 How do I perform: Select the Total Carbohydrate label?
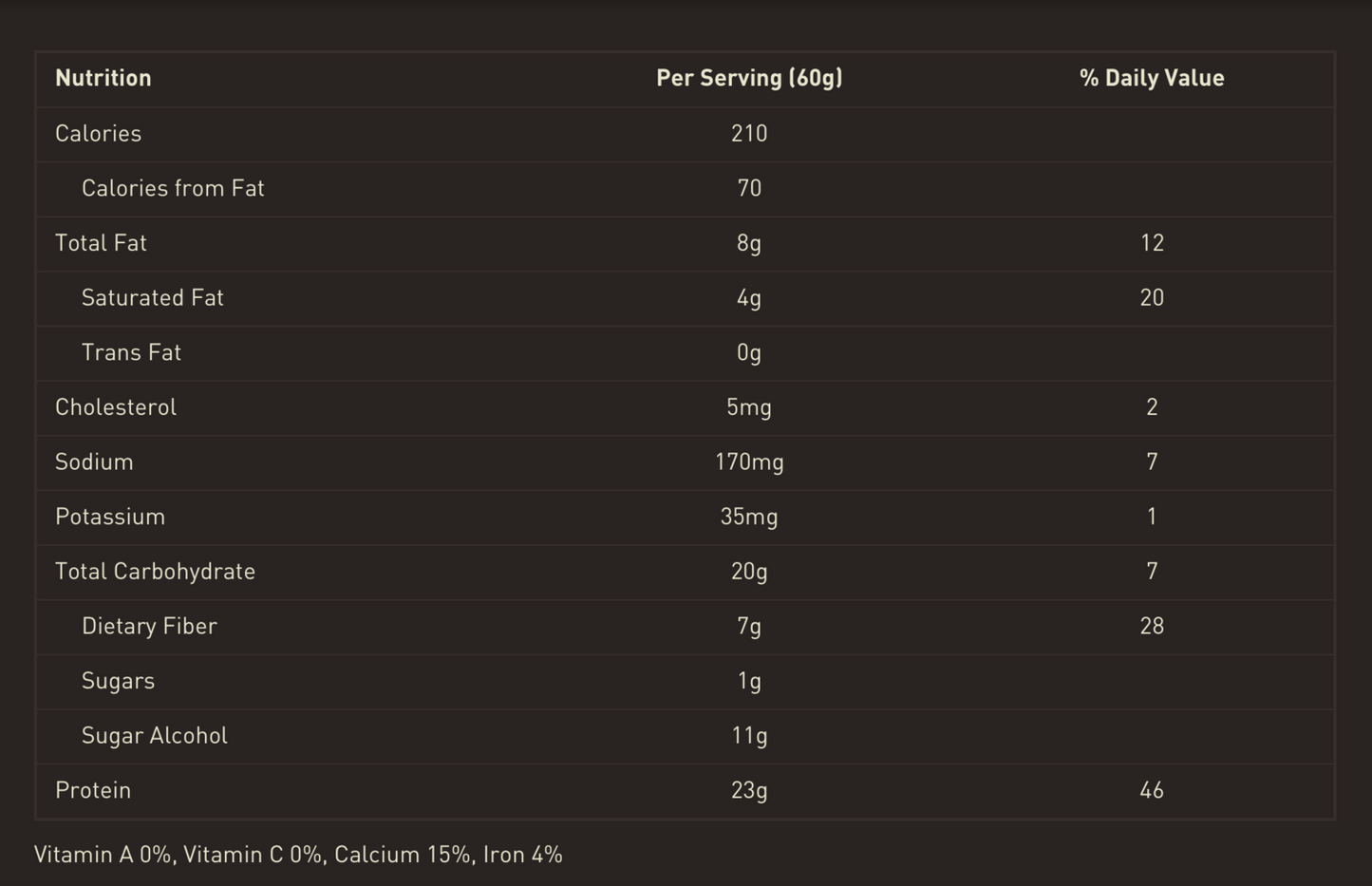pos(155,572)
